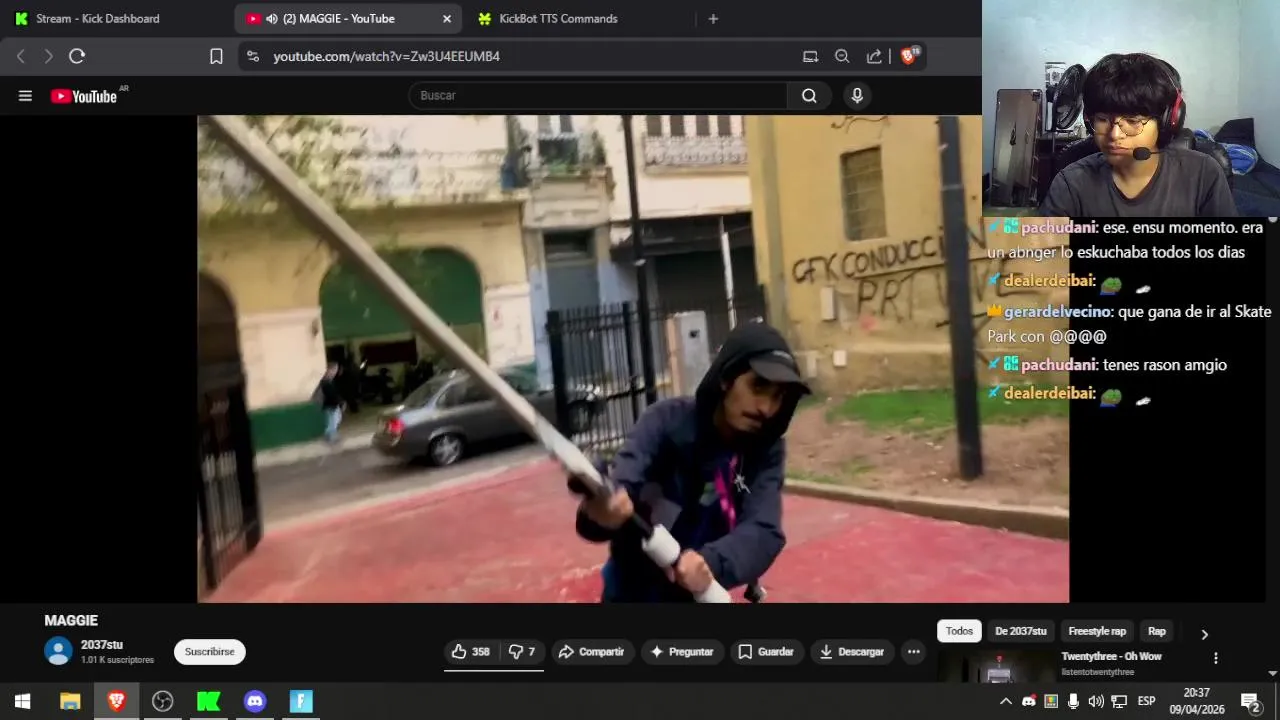The image size is (1280, 720).
Task: Click the YouTube search magnifier button
Action: [809, 96]
